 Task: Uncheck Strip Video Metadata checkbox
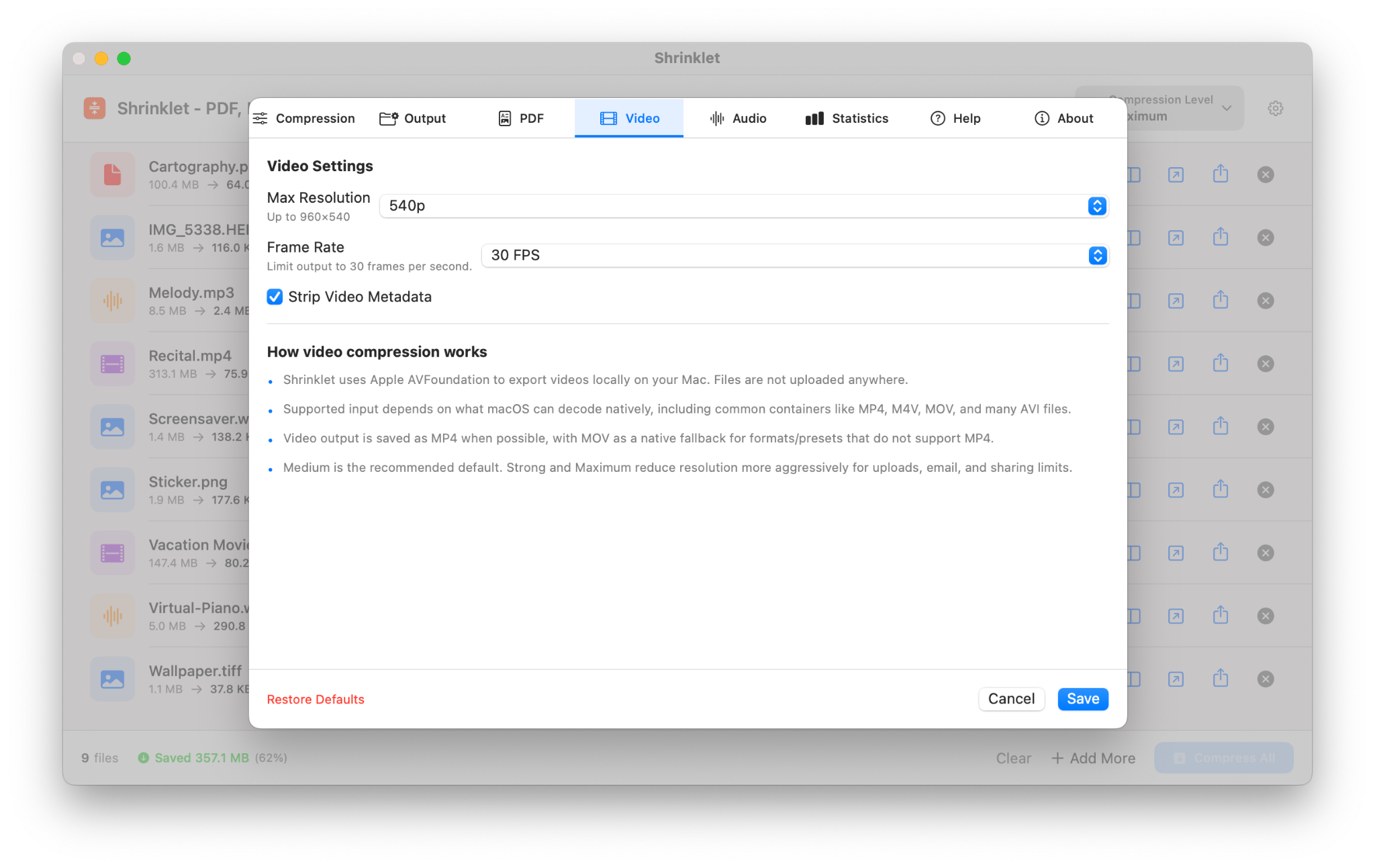click(x=275, y=297)
